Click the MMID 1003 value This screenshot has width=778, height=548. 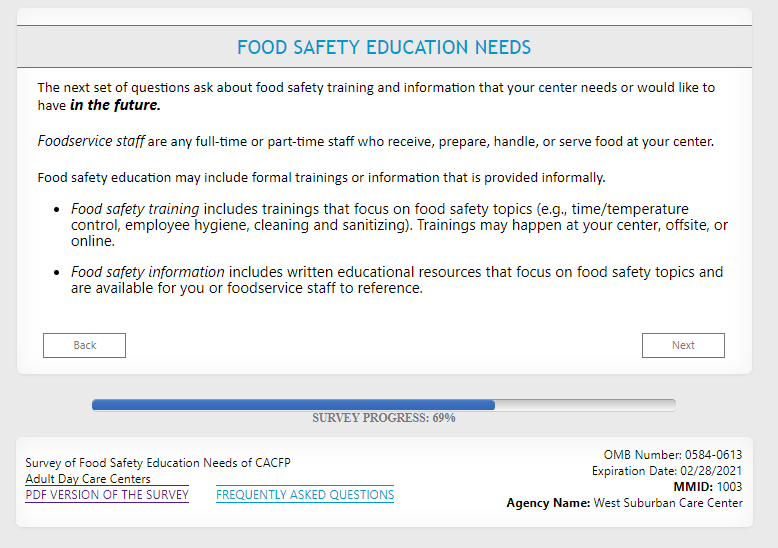click(x=729, y=487)
